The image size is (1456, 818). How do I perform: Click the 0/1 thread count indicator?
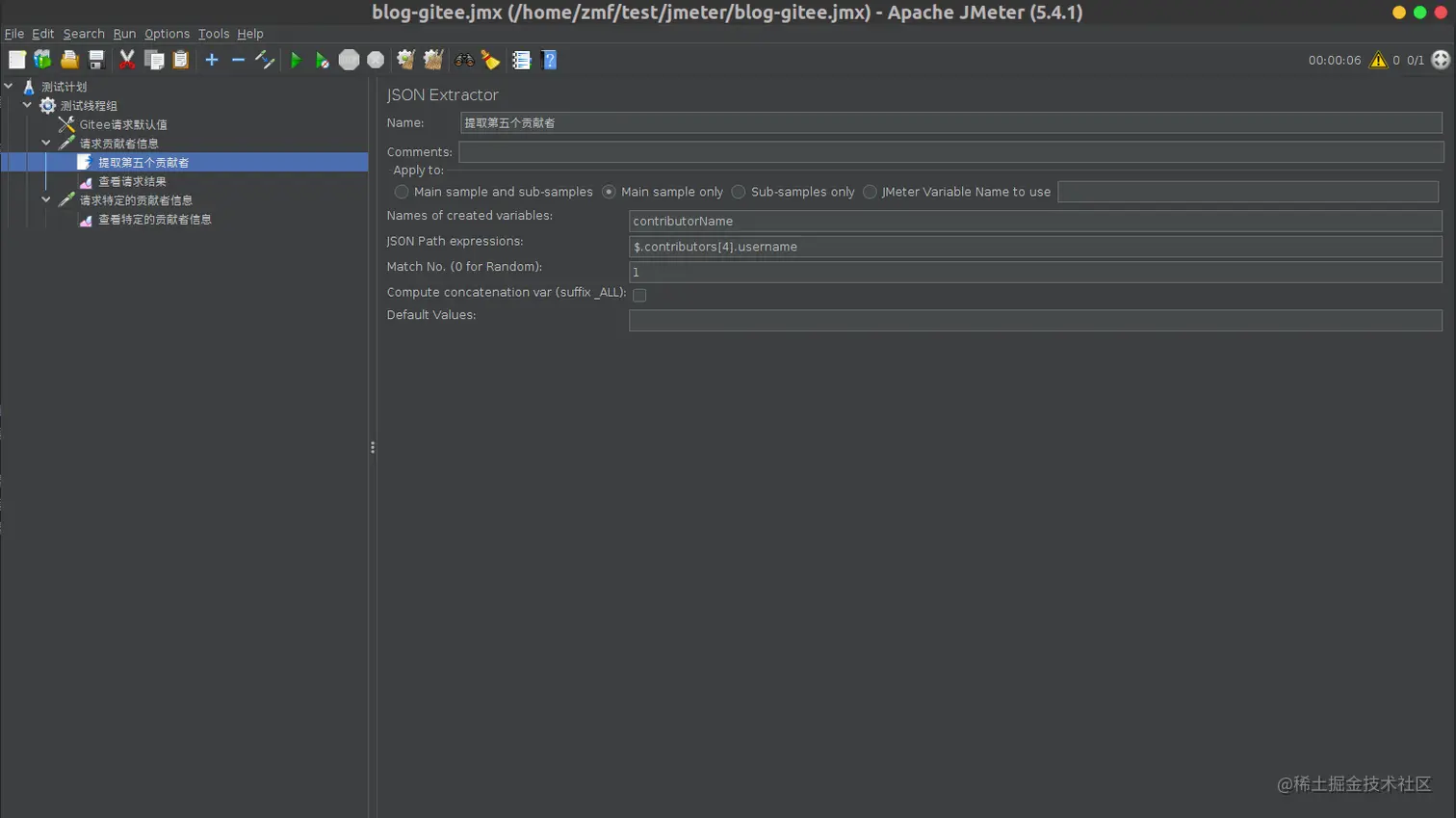(1416, 60)
